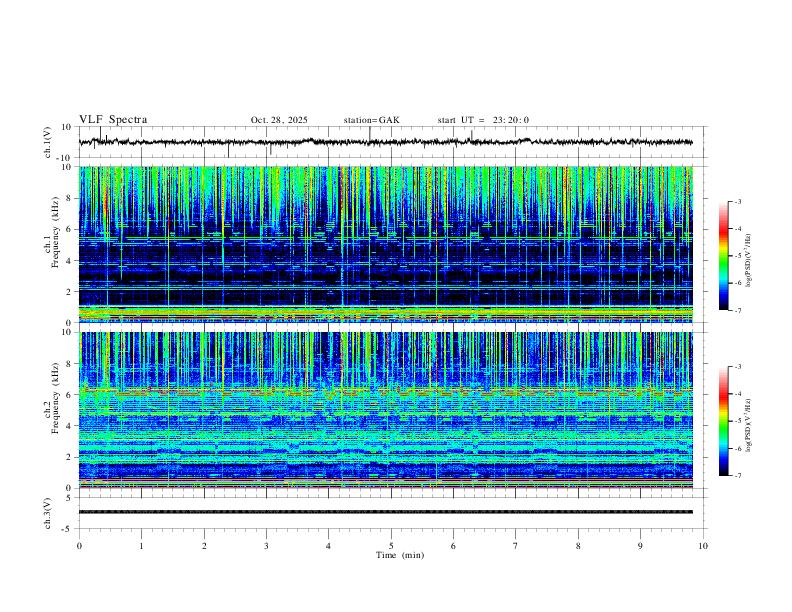Image resolution: width=792 pixels, height=612 pixels.
Task: Click the upper PSD color scale bar
Action: [x=724, y=256]
